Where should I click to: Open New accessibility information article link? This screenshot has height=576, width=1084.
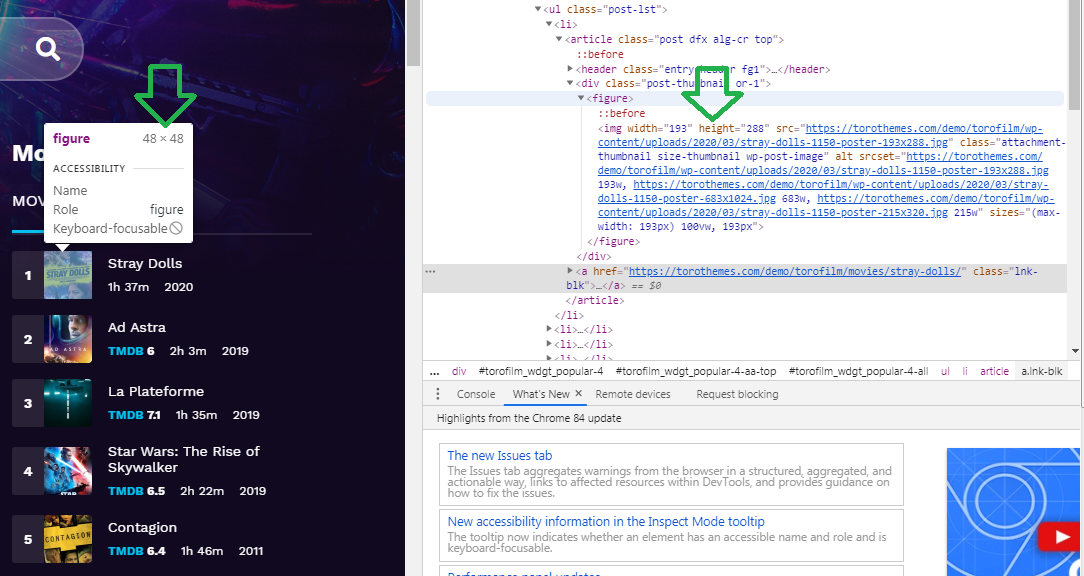tap(606, 521)
